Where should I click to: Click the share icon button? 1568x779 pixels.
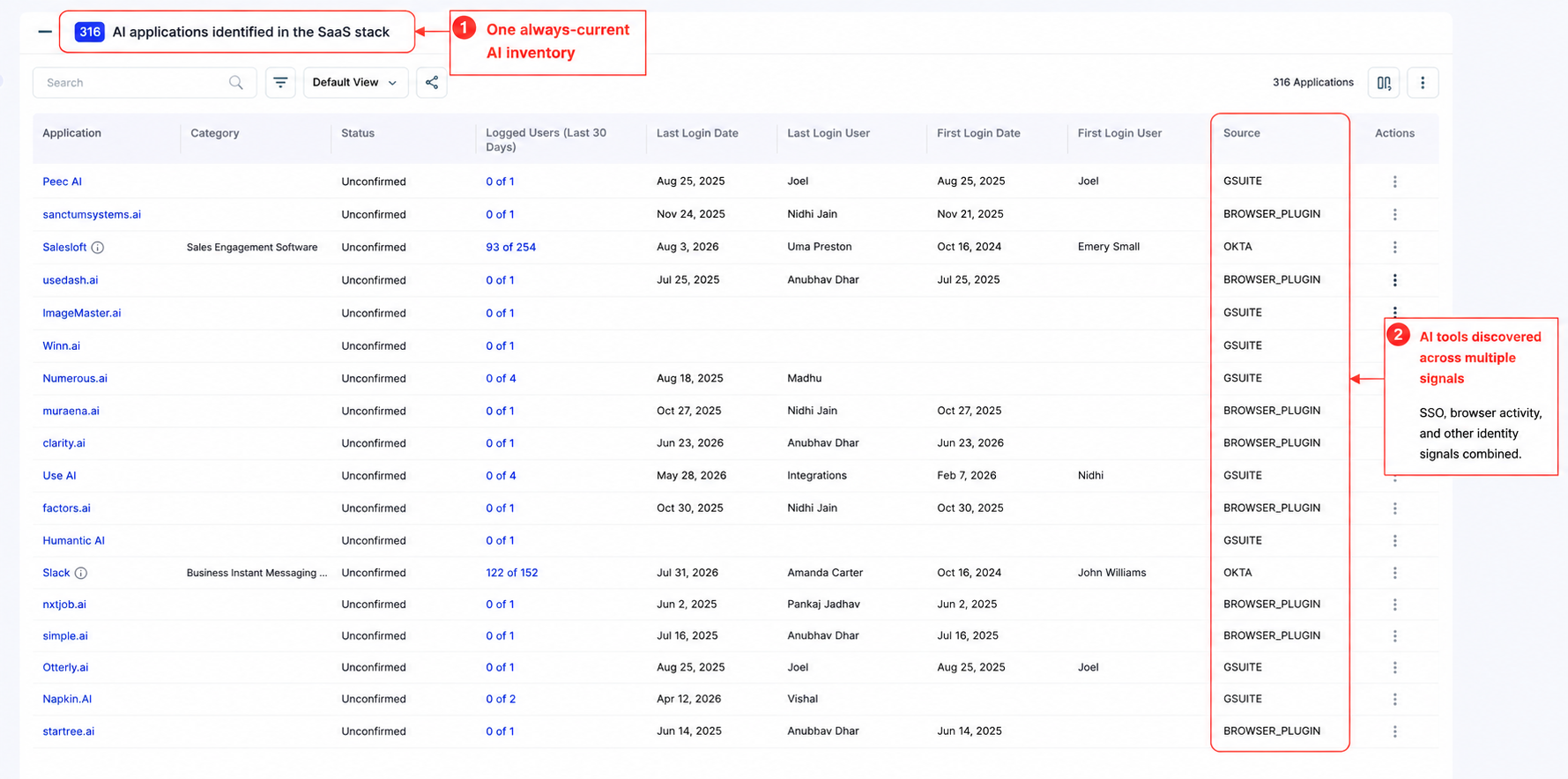(432, 83)
